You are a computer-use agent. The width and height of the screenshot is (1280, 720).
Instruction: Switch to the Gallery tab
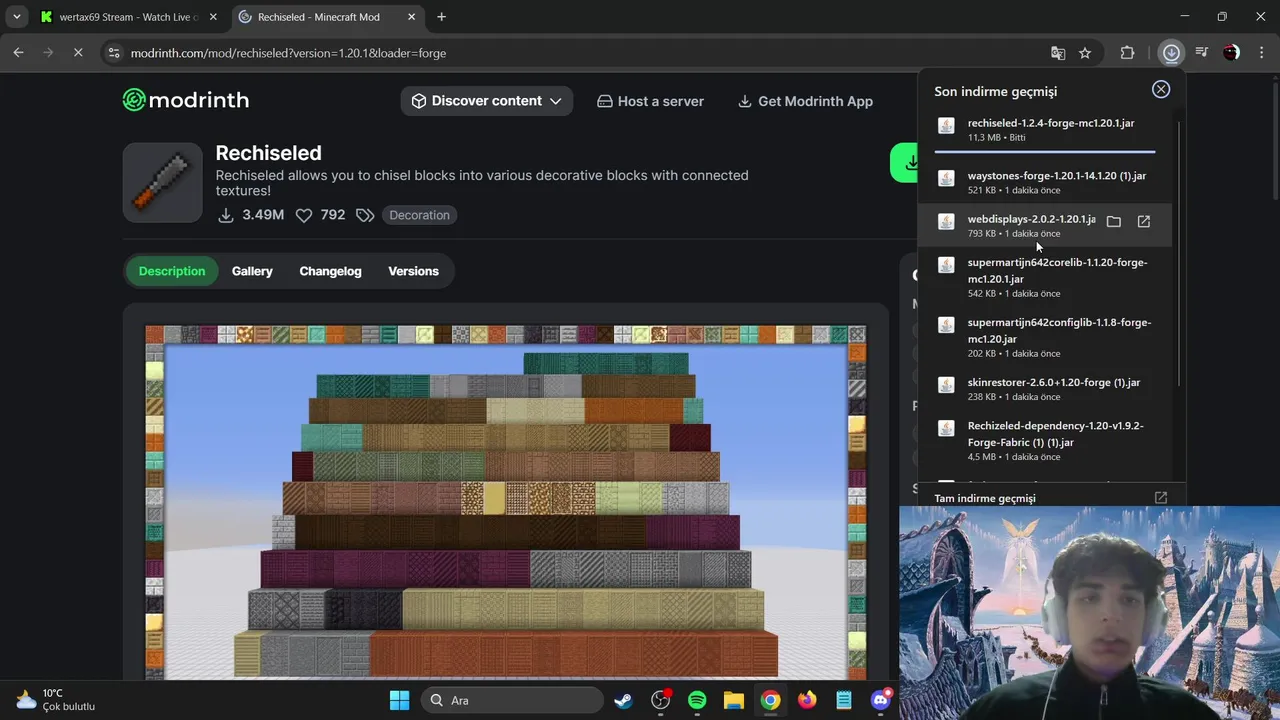click(x=252, y=271)
